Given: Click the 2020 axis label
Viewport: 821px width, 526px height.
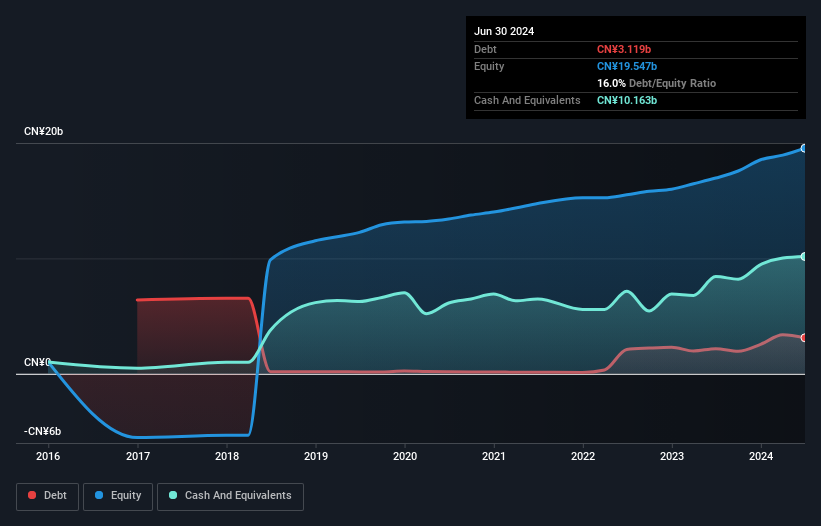Looking at the screenshot, I should click(405, 456).
